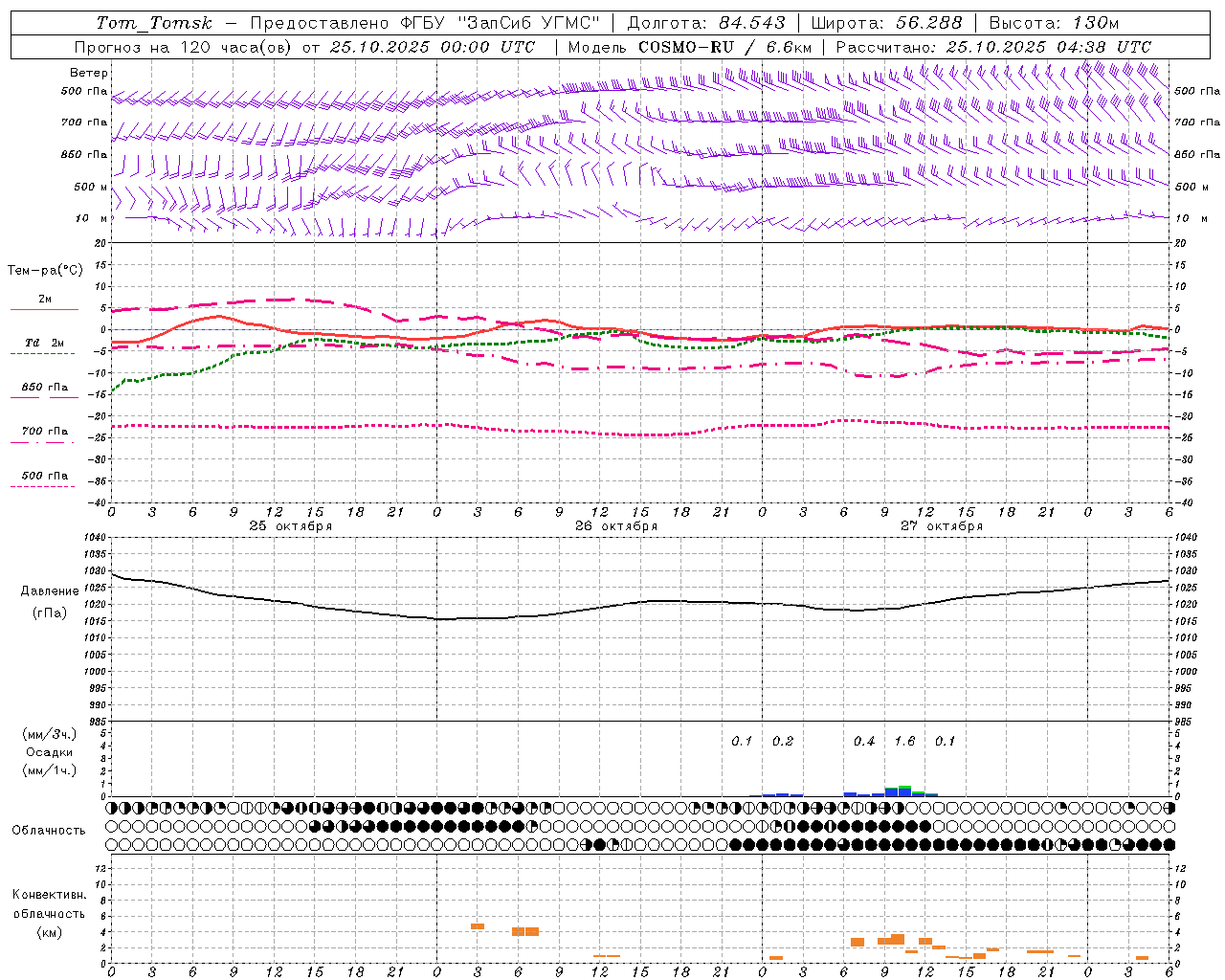Click the precipitation value "0.2"
Screen dimensions: 1225x980
click(783, 742)
